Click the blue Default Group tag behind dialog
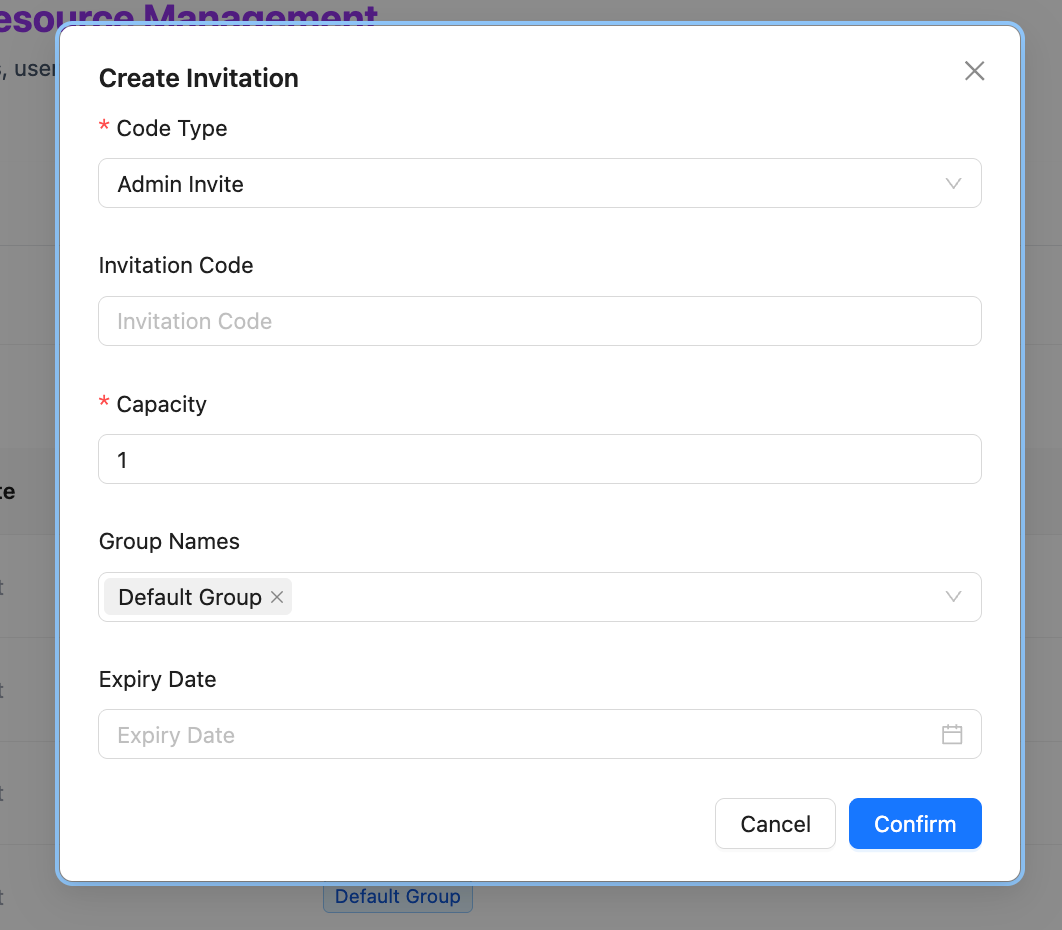 [397, 897]
